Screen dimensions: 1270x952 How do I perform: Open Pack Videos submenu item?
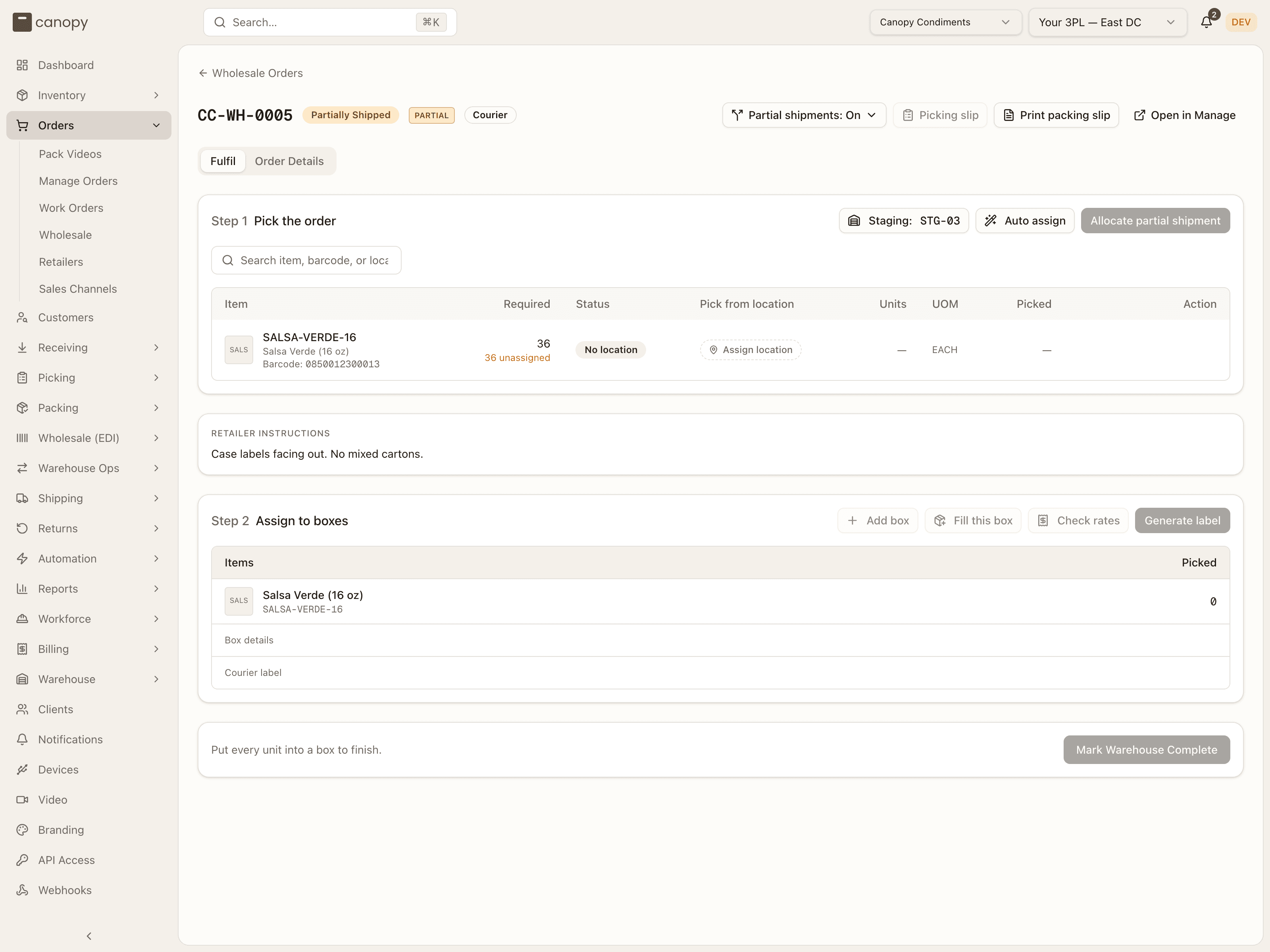coord(70,154)
